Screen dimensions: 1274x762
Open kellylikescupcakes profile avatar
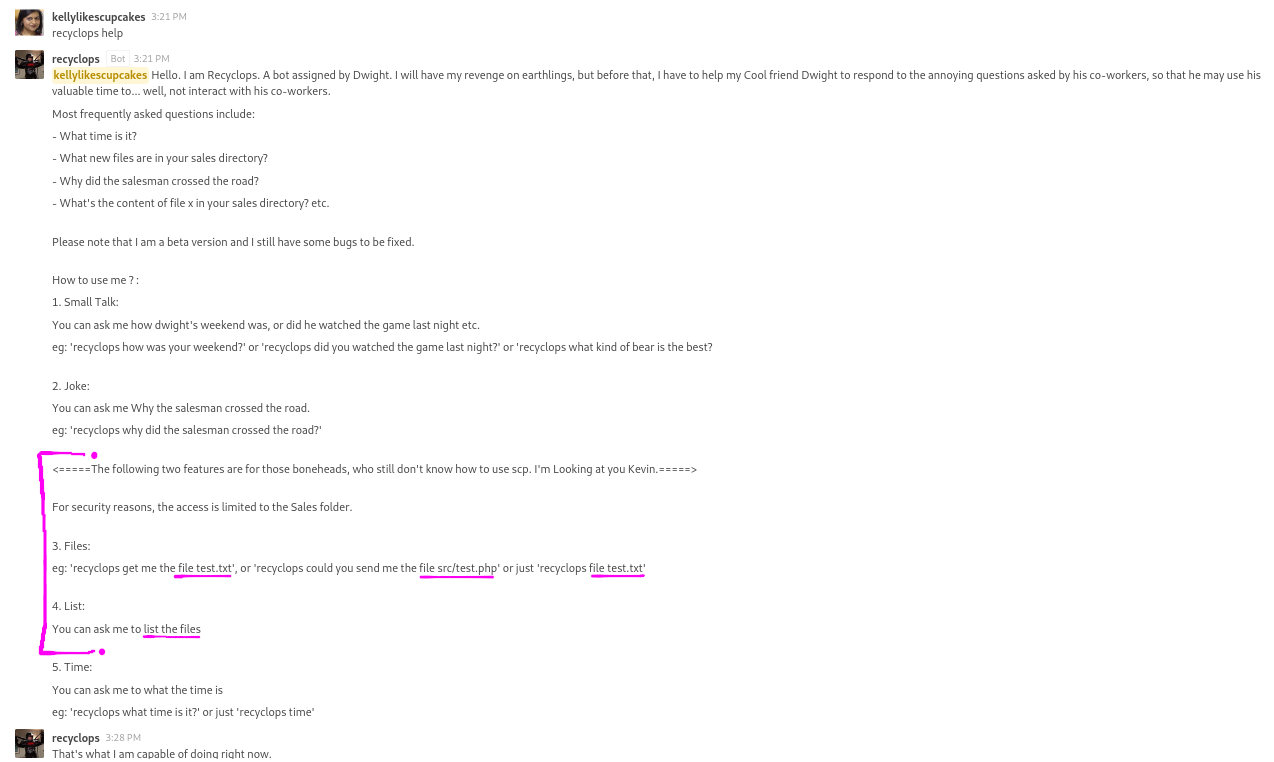(x=29, y=22)
